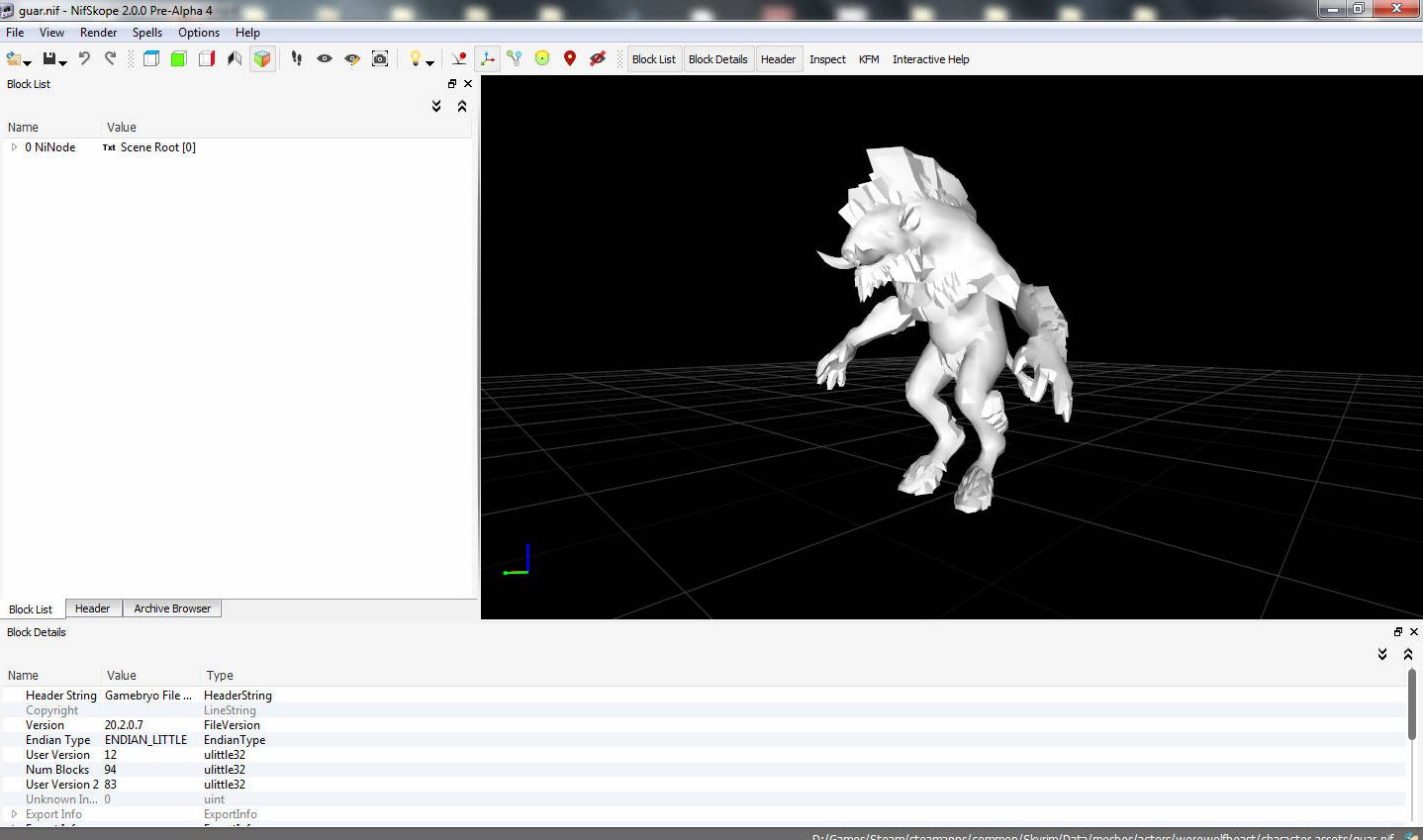
Task: Click the yellow-green circle icon
Action: (x=542, y=58)
